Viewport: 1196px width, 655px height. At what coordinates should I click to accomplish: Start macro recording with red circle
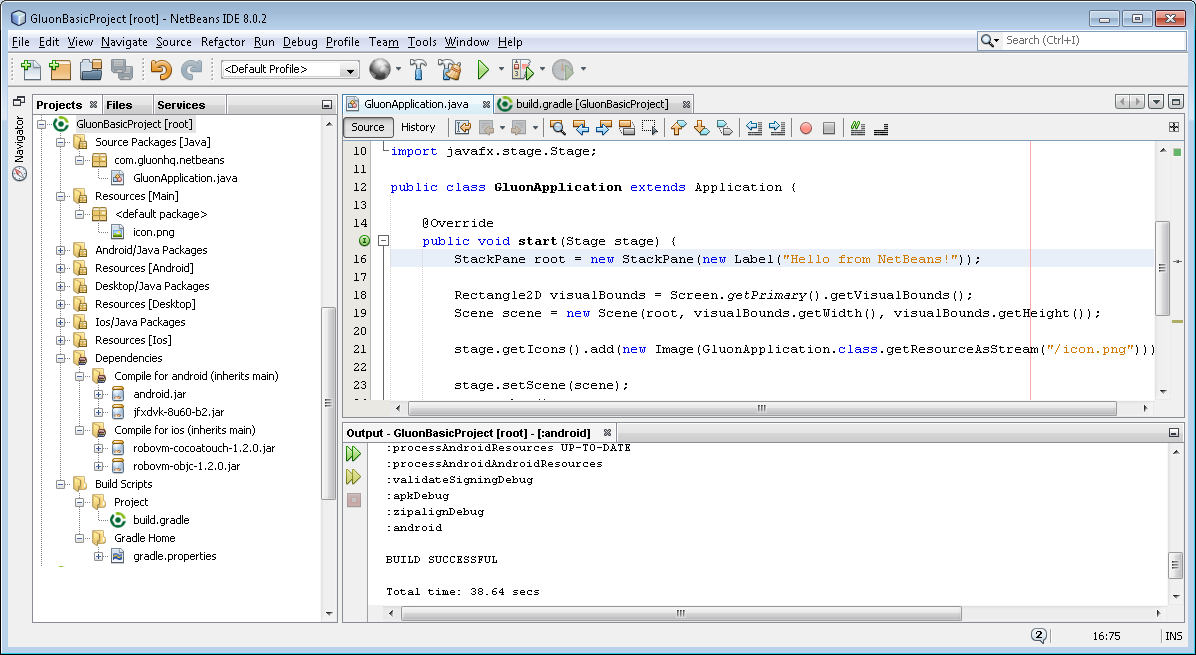[x=805, y=128]
